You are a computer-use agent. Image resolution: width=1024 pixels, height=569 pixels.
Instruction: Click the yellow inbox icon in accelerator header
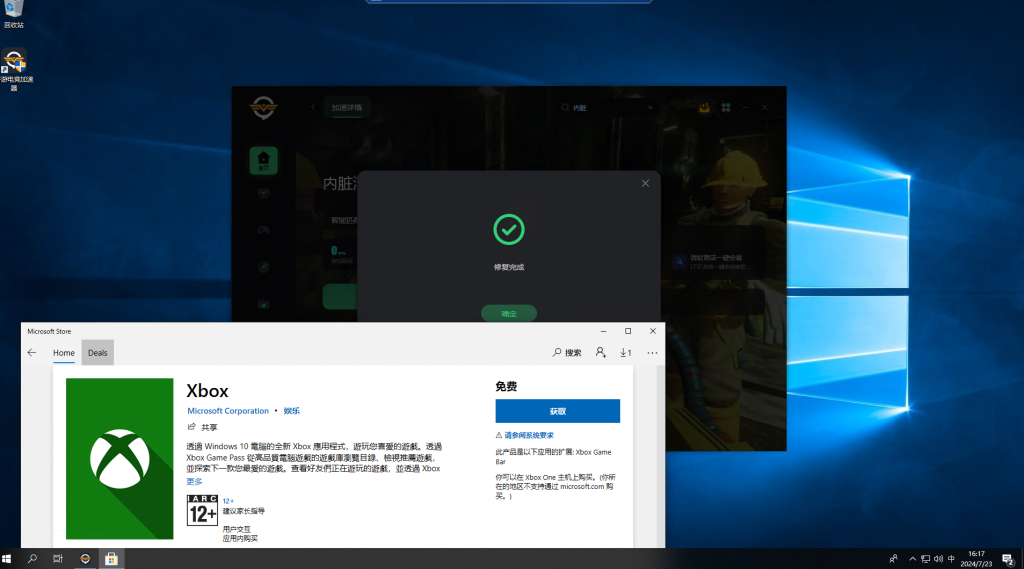click(x=705, y=107)
